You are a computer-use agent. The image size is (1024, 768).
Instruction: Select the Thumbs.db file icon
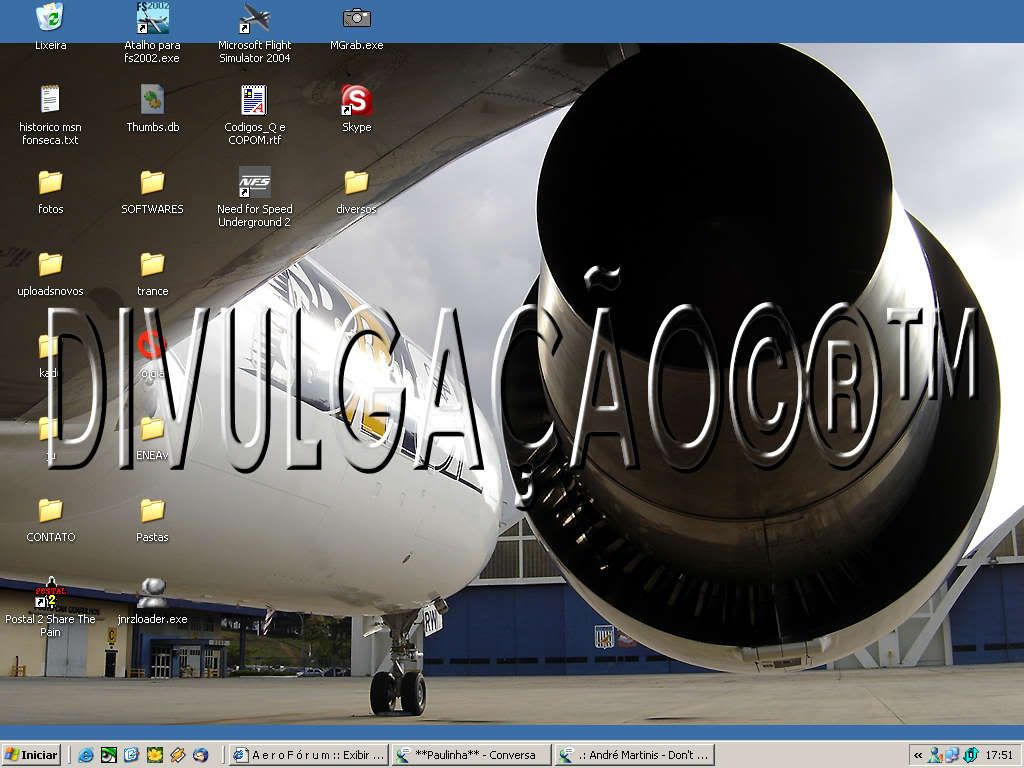tap(152, 99)
